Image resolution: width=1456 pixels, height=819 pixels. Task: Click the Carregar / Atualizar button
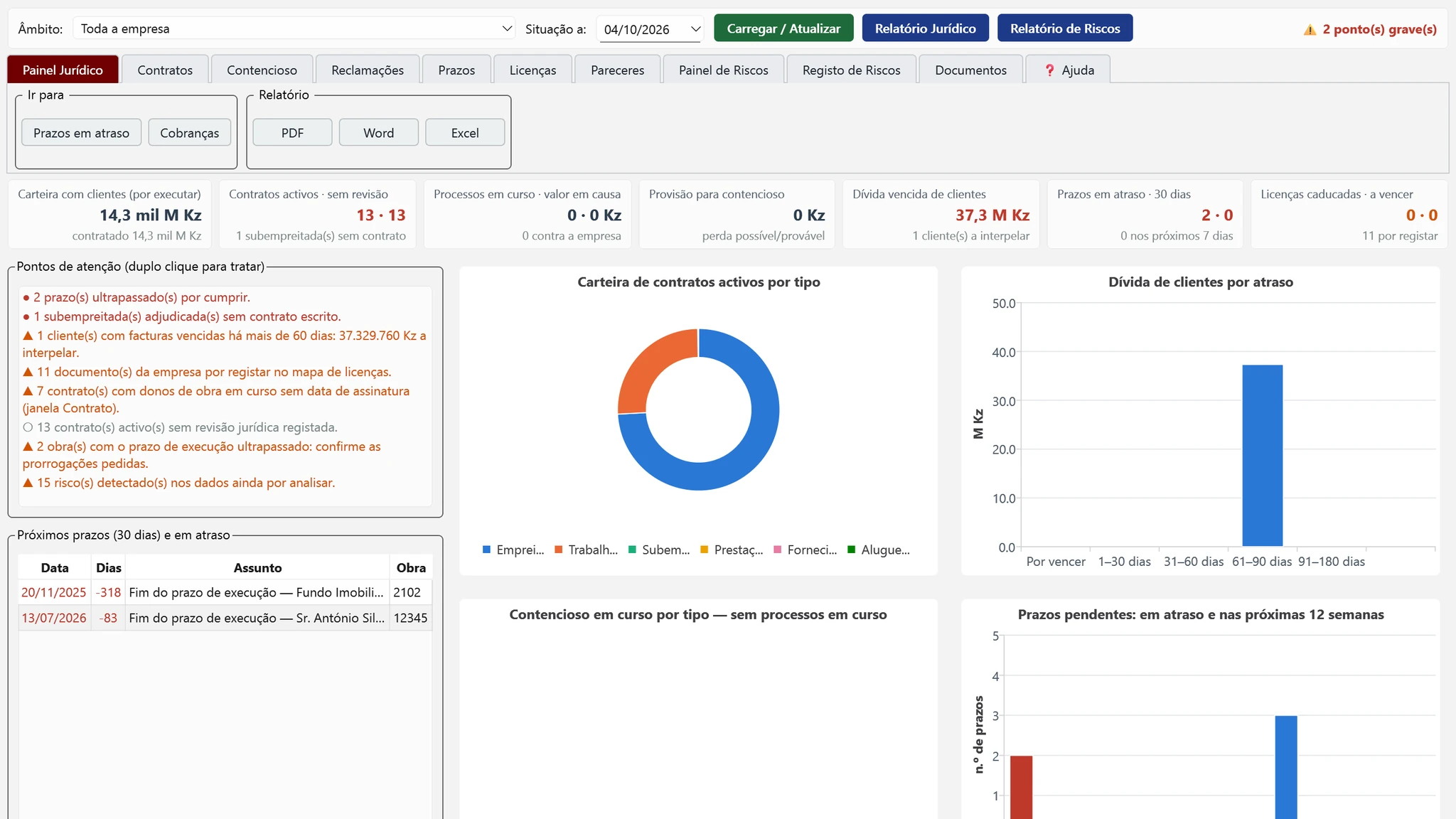[x=783, y=28]
